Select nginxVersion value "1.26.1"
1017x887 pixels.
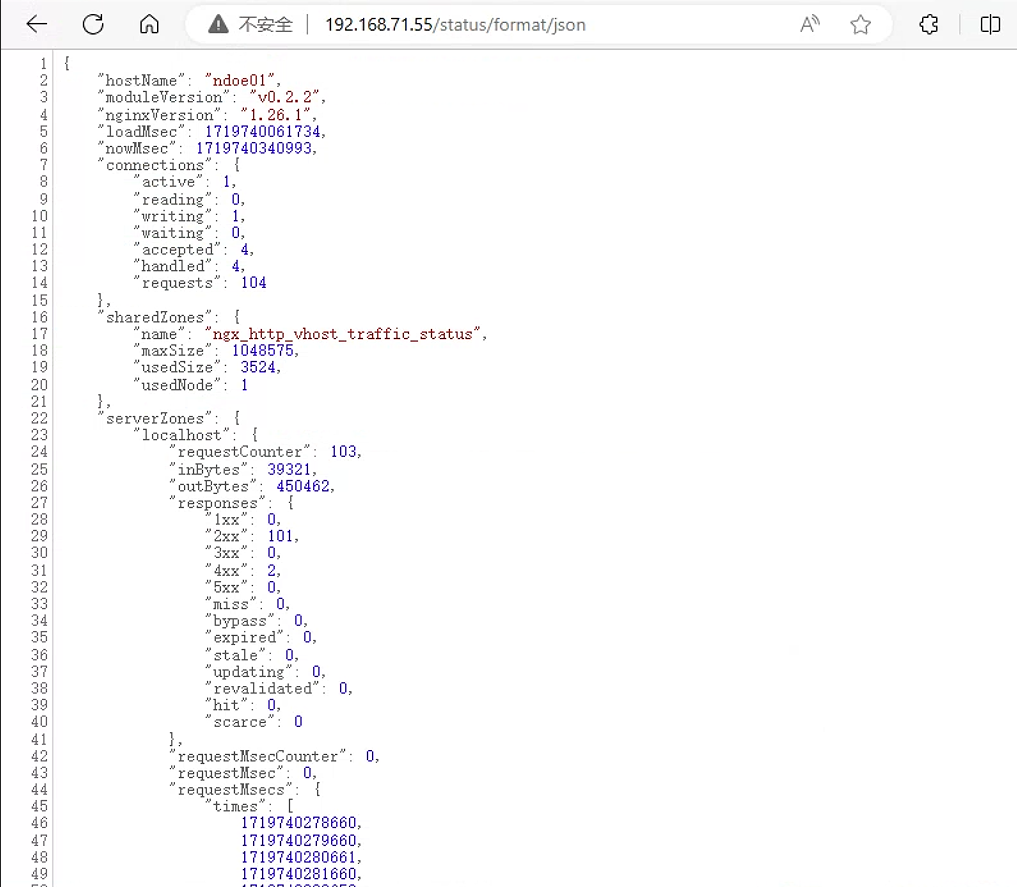276,115
